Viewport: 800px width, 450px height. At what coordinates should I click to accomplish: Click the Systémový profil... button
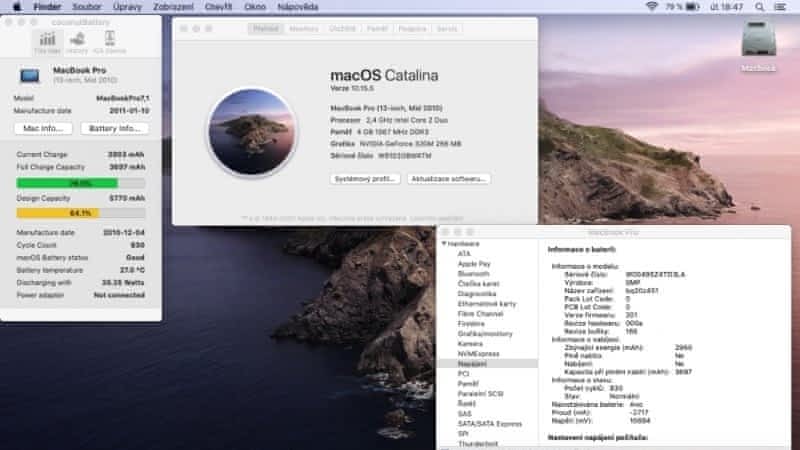[x=365, y=179]
